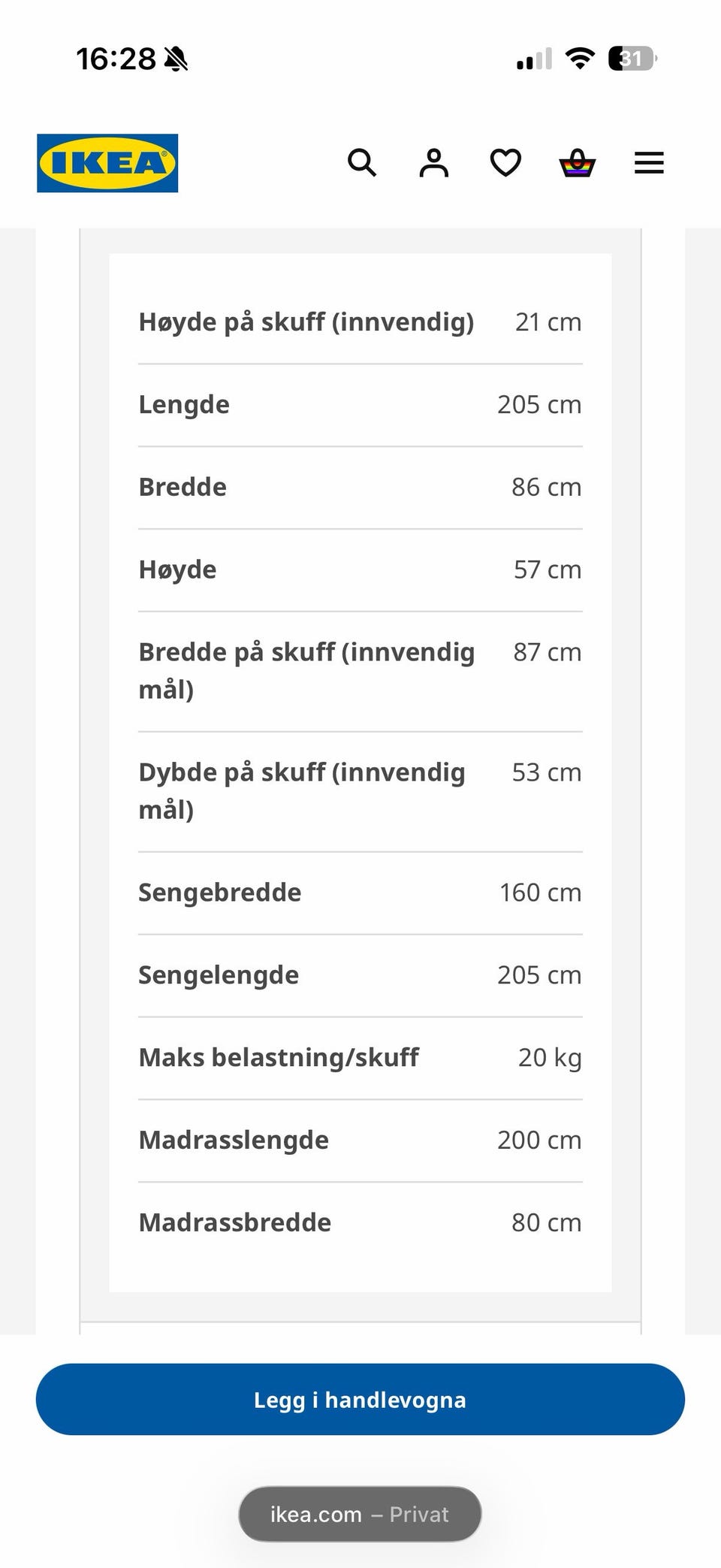The image size is (721, 1568).
Task: Tap the cellular signal bars
Action: 534,59
